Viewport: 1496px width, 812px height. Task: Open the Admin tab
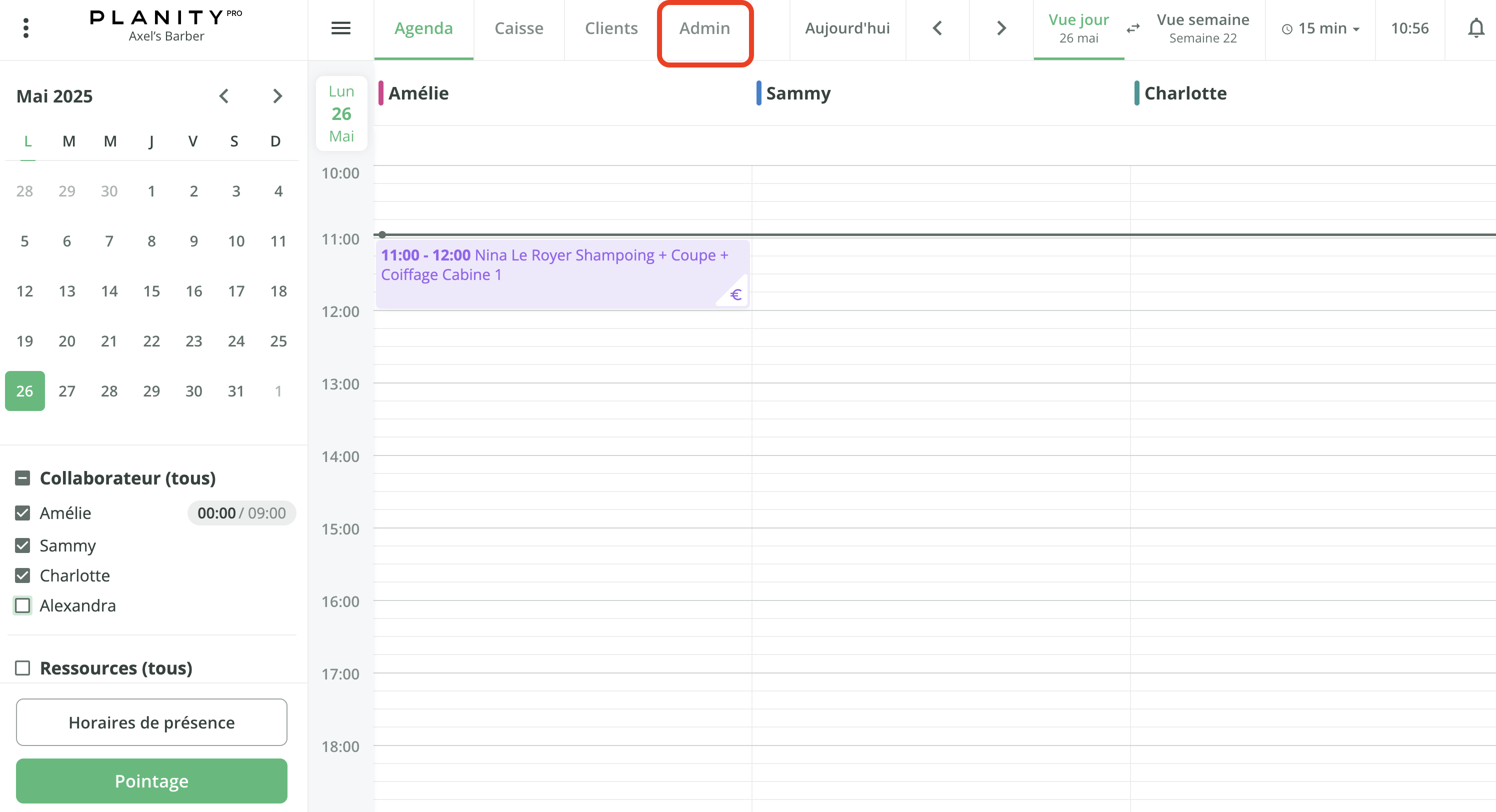(x=704, y=28)
